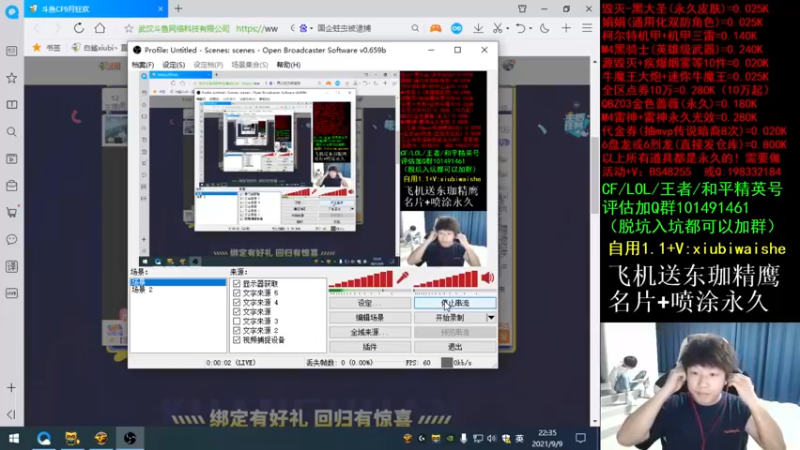This screenshot has width=800, height=450.
Task: Click the scissors screenshot tool
Action: [x=497, y=29]
